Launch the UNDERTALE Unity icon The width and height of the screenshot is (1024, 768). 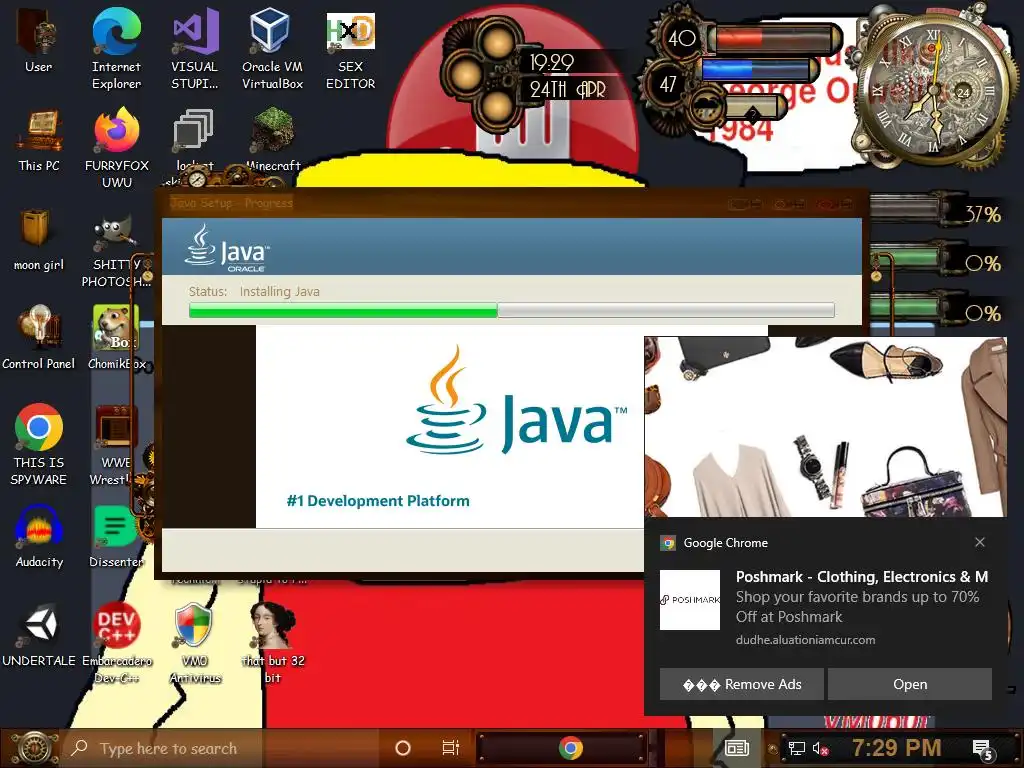point(39,635)
